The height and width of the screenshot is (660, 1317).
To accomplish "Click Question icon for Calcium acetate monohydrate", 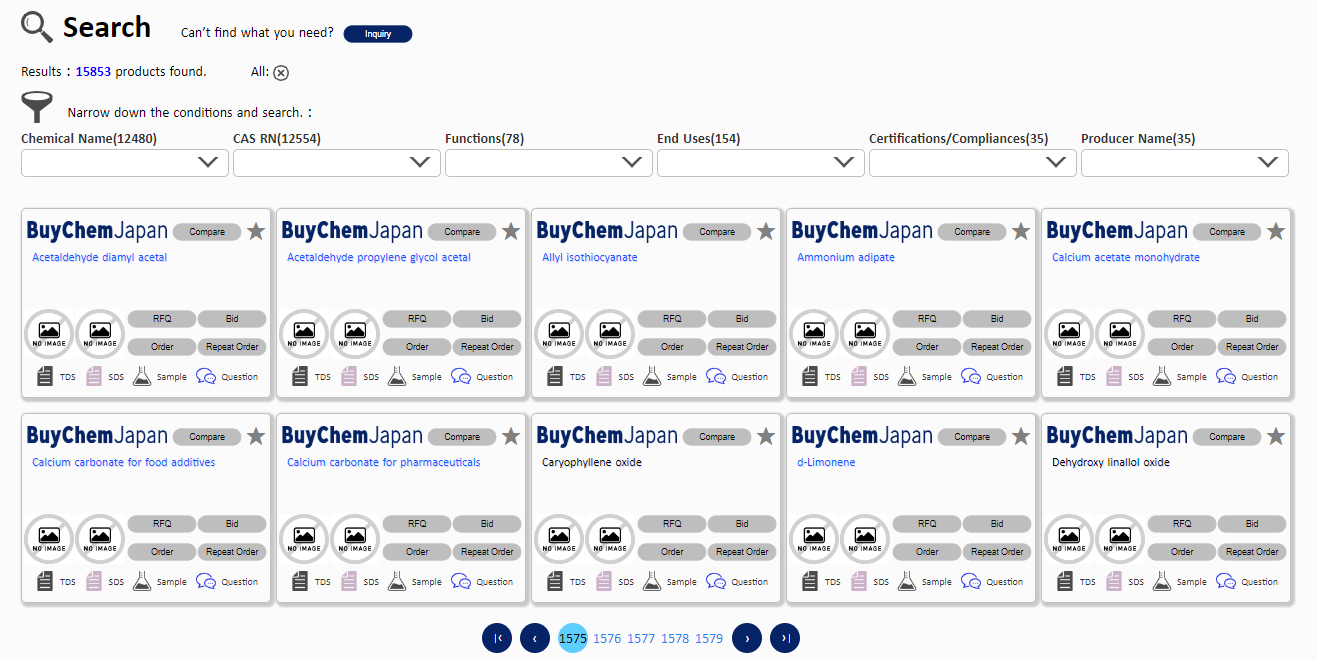I will click(1226, 377).
